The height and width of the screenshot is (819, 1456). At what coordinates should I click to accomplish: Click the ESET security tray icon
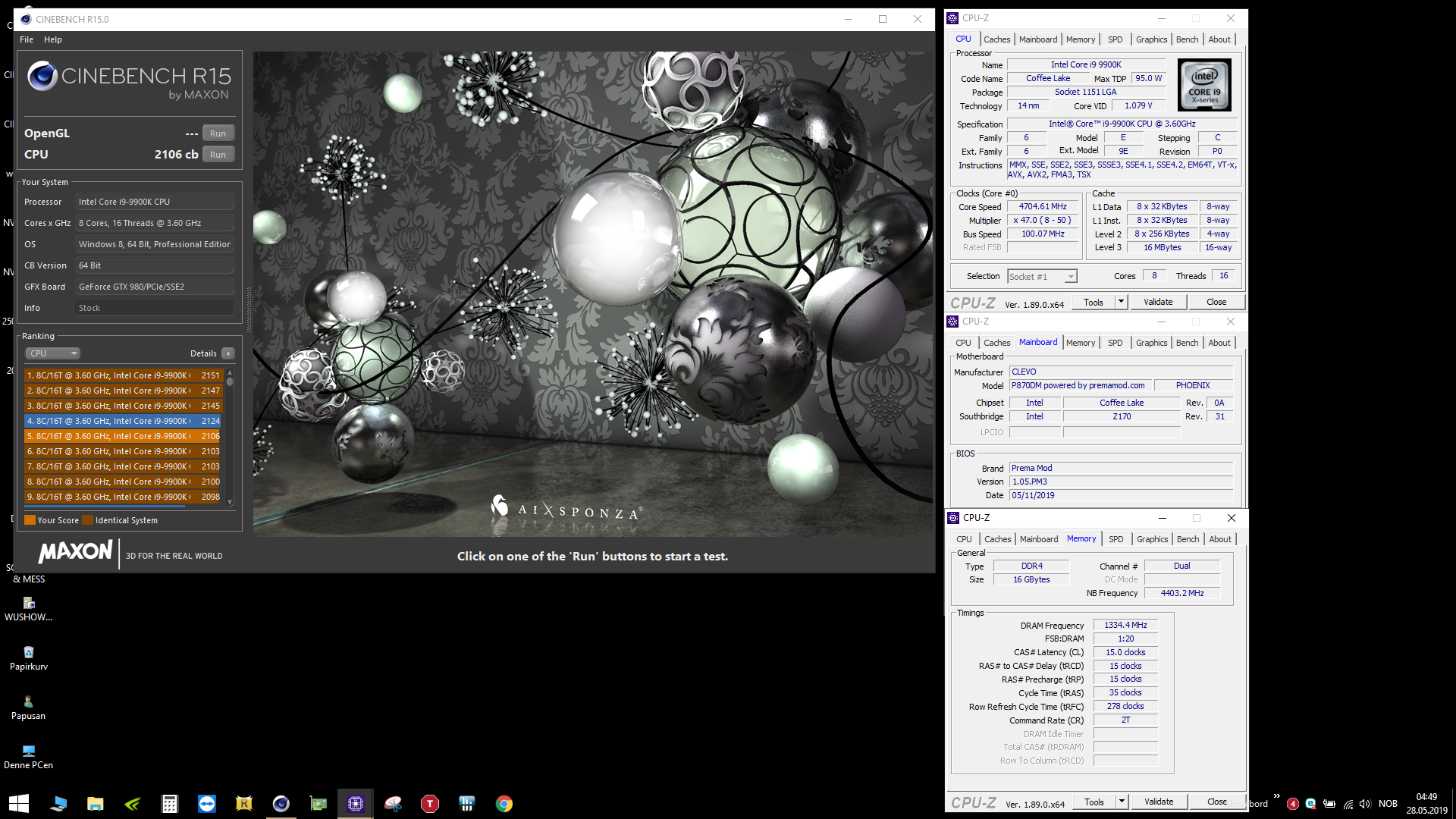1310,804
